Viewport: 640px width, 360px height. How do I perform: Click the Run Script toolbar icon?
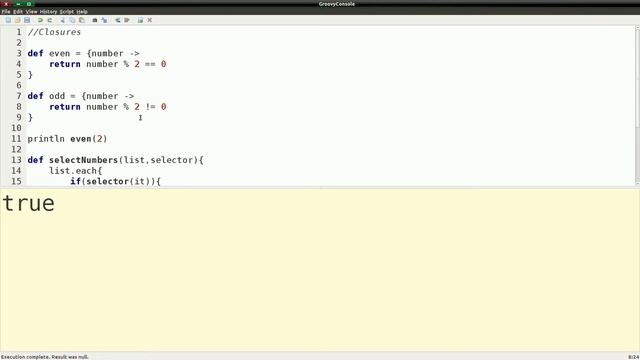[140, 20]
